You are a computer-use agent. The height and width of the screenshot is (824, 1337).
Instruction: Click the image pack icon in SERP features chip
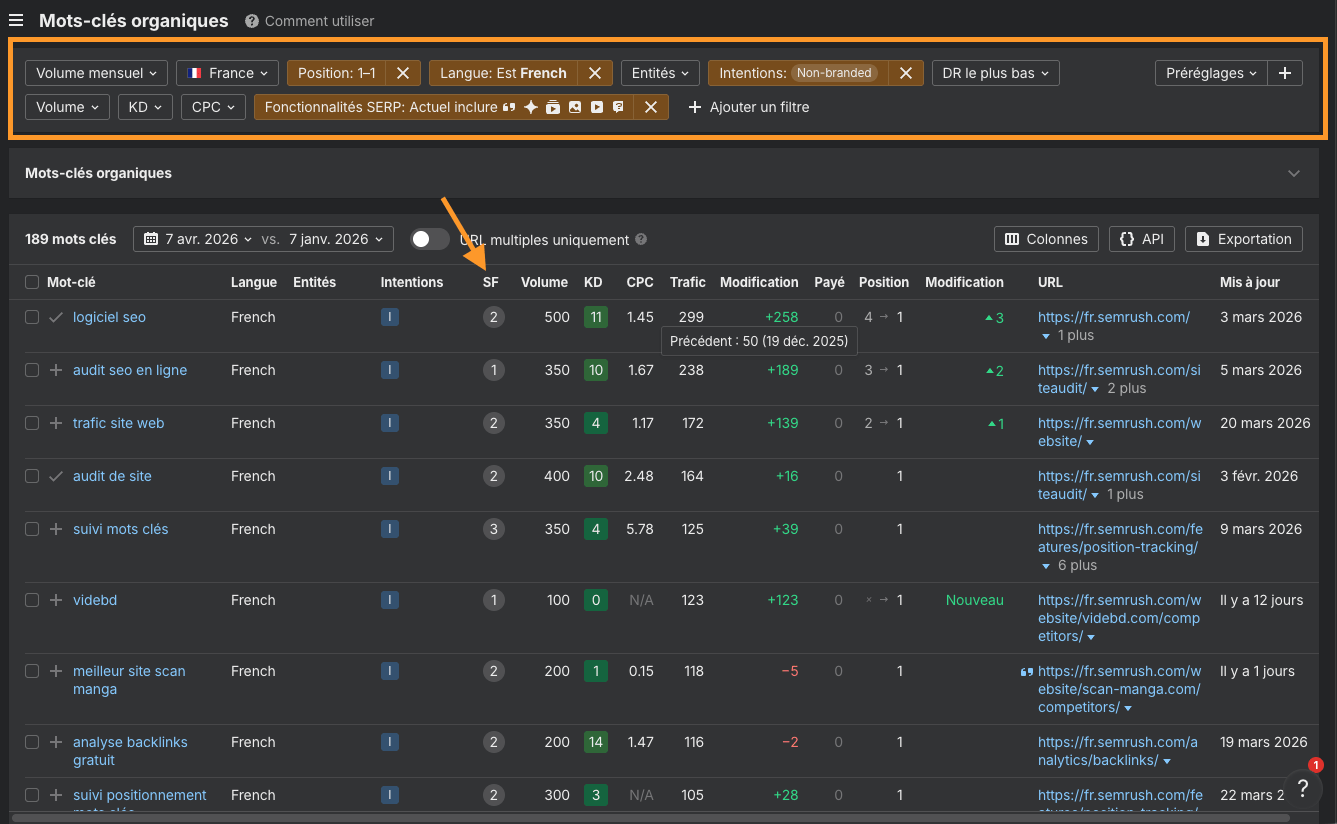pos(575,107)
